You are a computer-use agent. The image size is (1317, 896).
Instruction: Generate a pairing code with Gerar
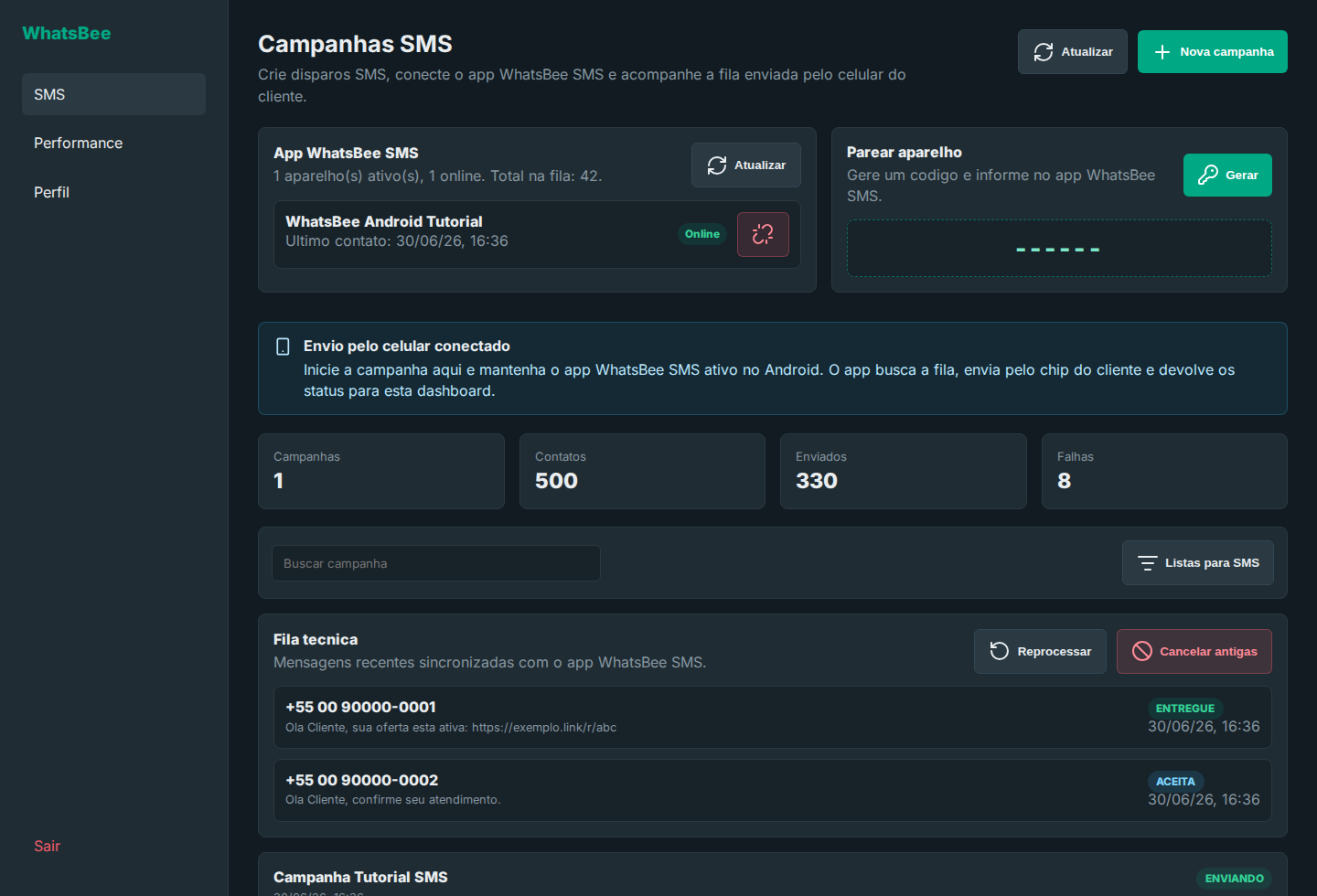[x=1227, y=175]
